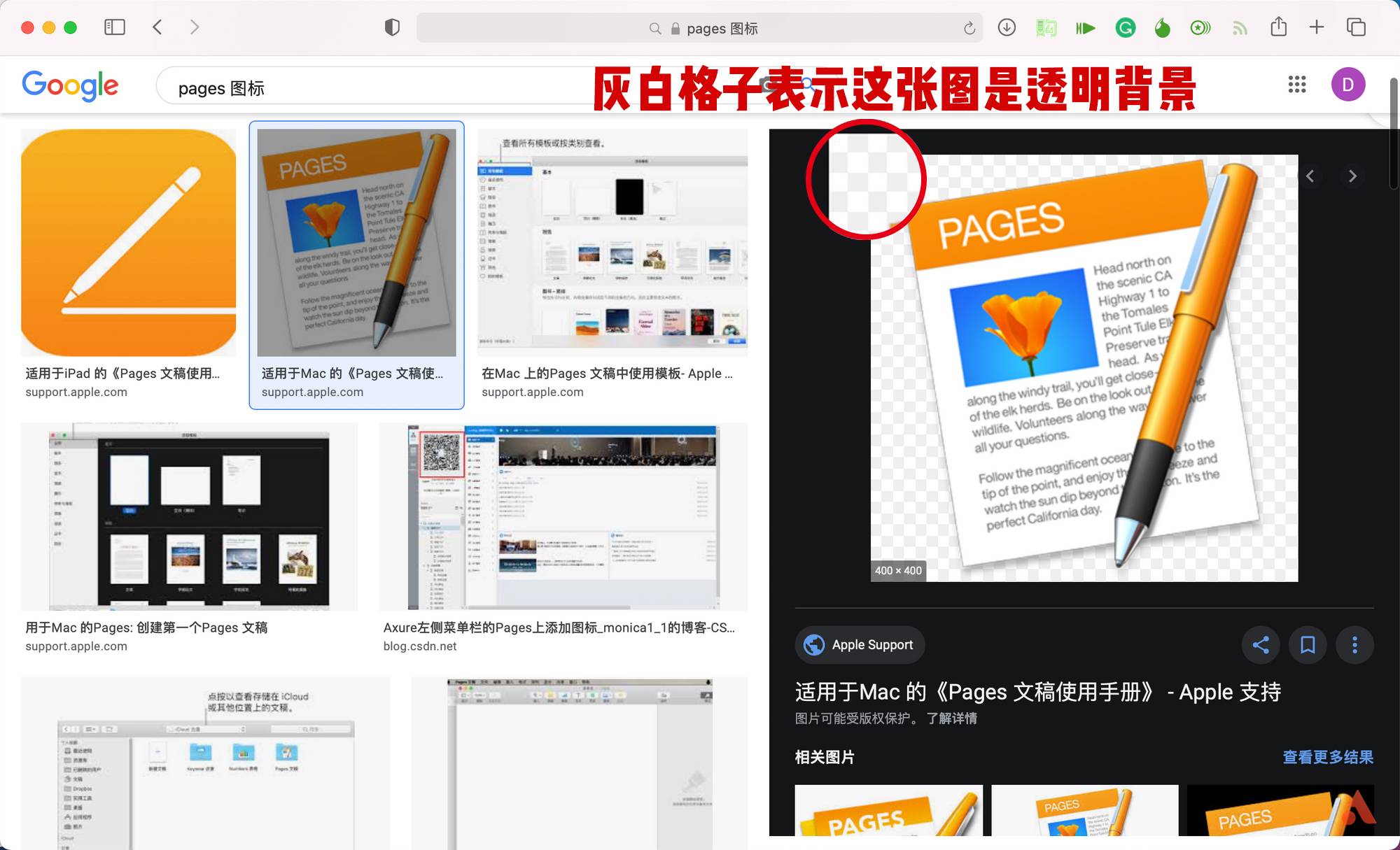Click the next image arrow in preview
The height and width of the screenshot is (850, 1400).
[1352, 176]
